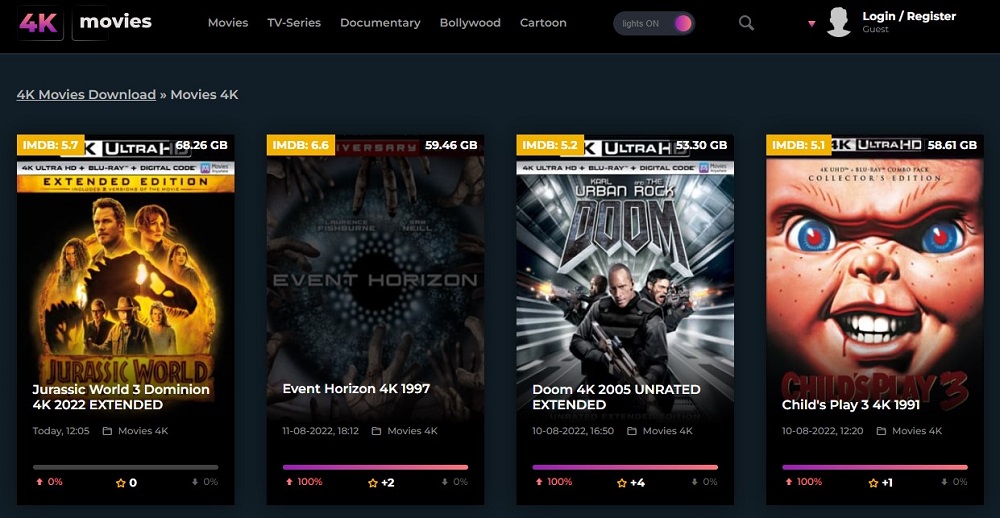Viewport: 1000px width, 518px height.
Task: Click the IMDB: 5.1 badge
Action: [x=799, y=145]
